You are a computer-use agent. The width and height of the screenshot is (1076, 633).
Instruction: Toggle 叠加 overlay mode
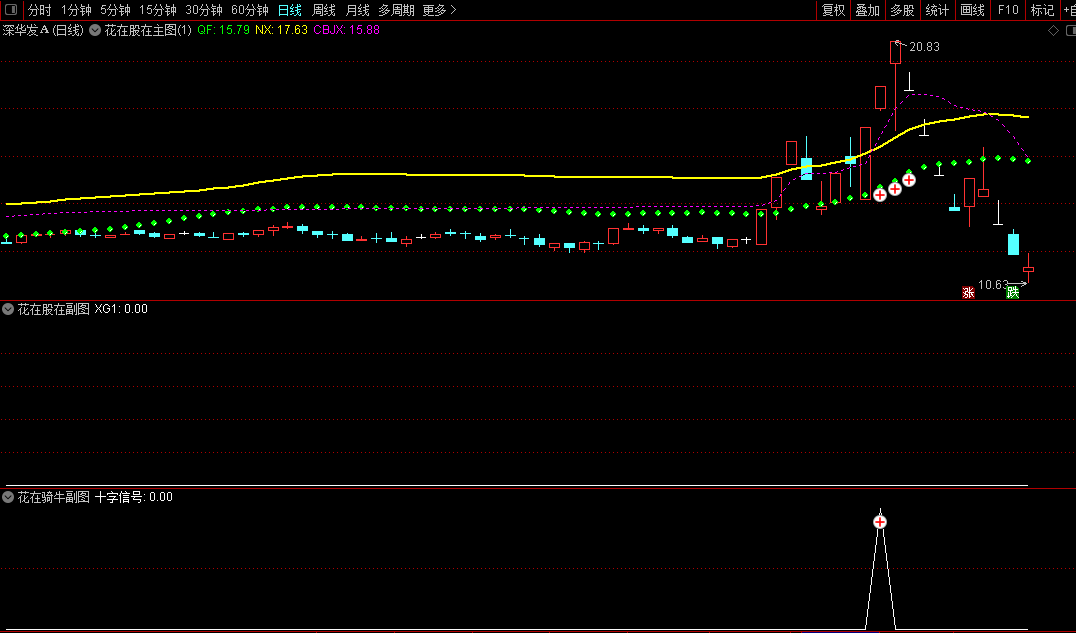tap(867, 10)
